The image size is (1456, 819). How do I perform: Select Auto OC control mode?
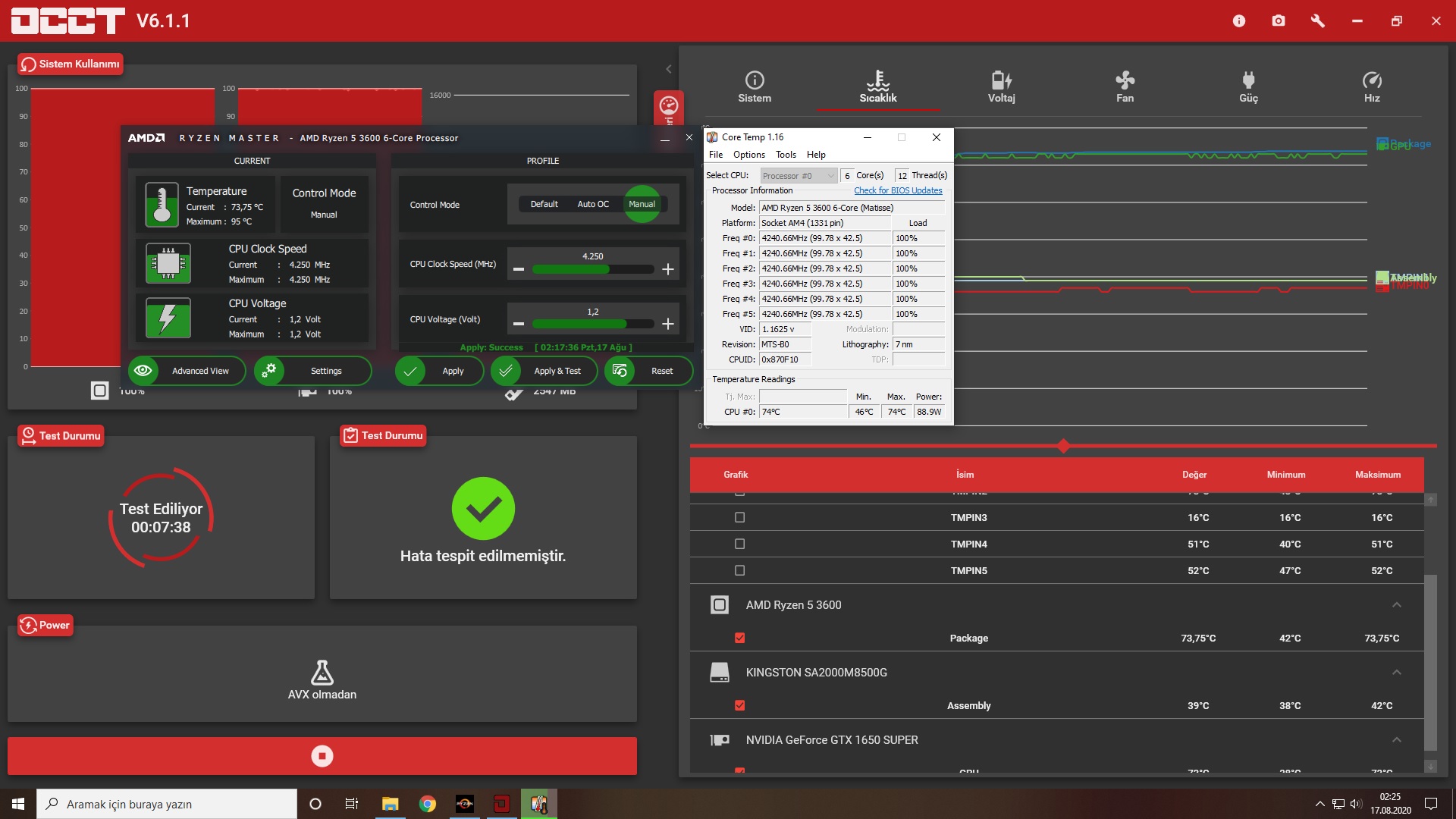pyautogui.click(x=593, y=204)
